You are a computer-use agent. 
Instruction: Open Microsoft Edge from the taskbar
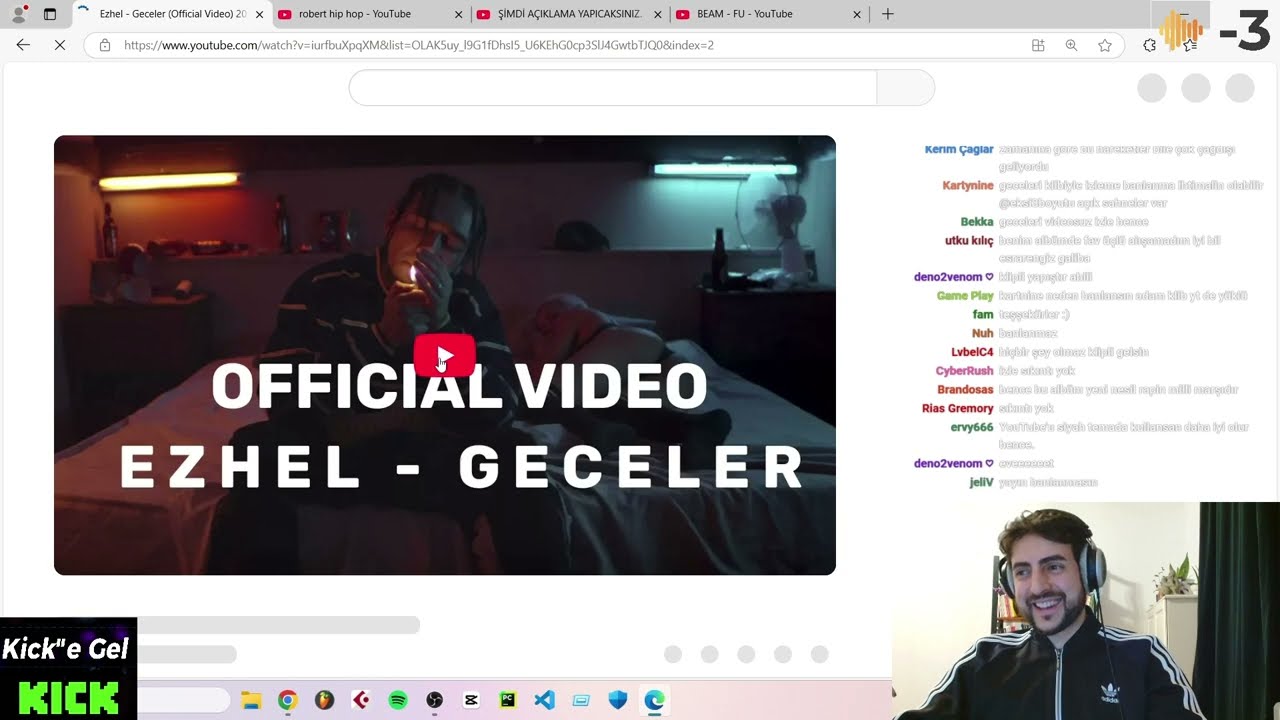654,700
